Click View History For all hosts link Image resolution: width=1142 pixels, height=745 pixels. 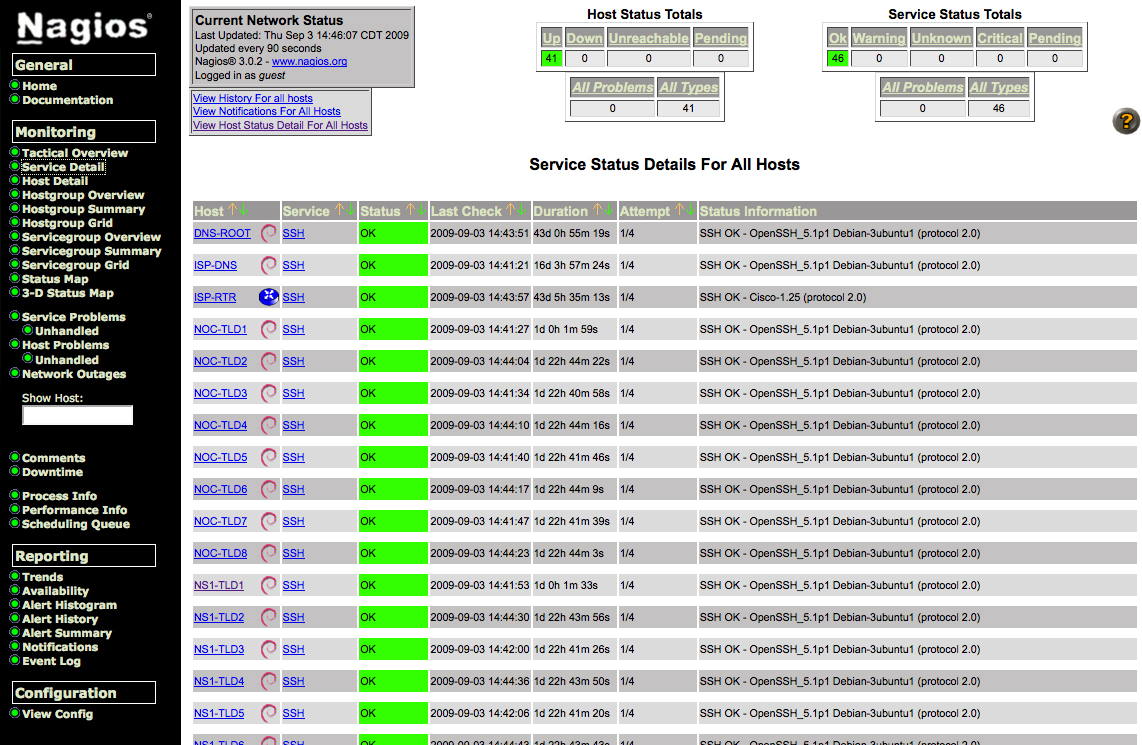tap(252, 98)
